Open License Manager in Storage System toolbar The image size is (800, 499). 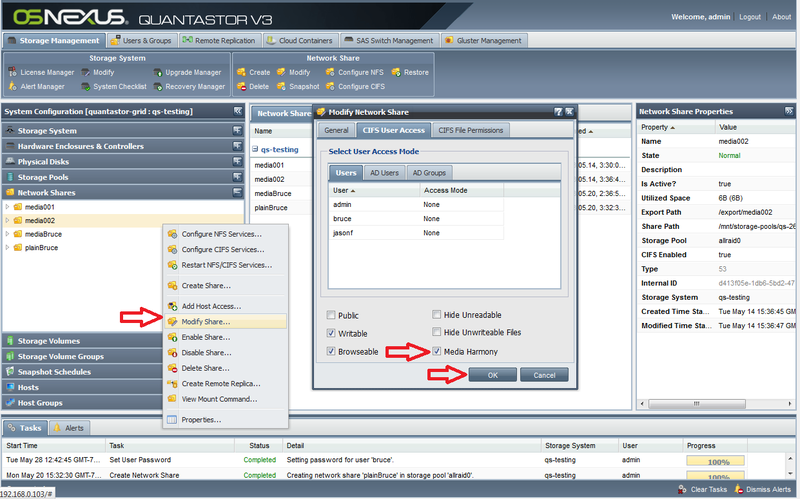[42, 72]
